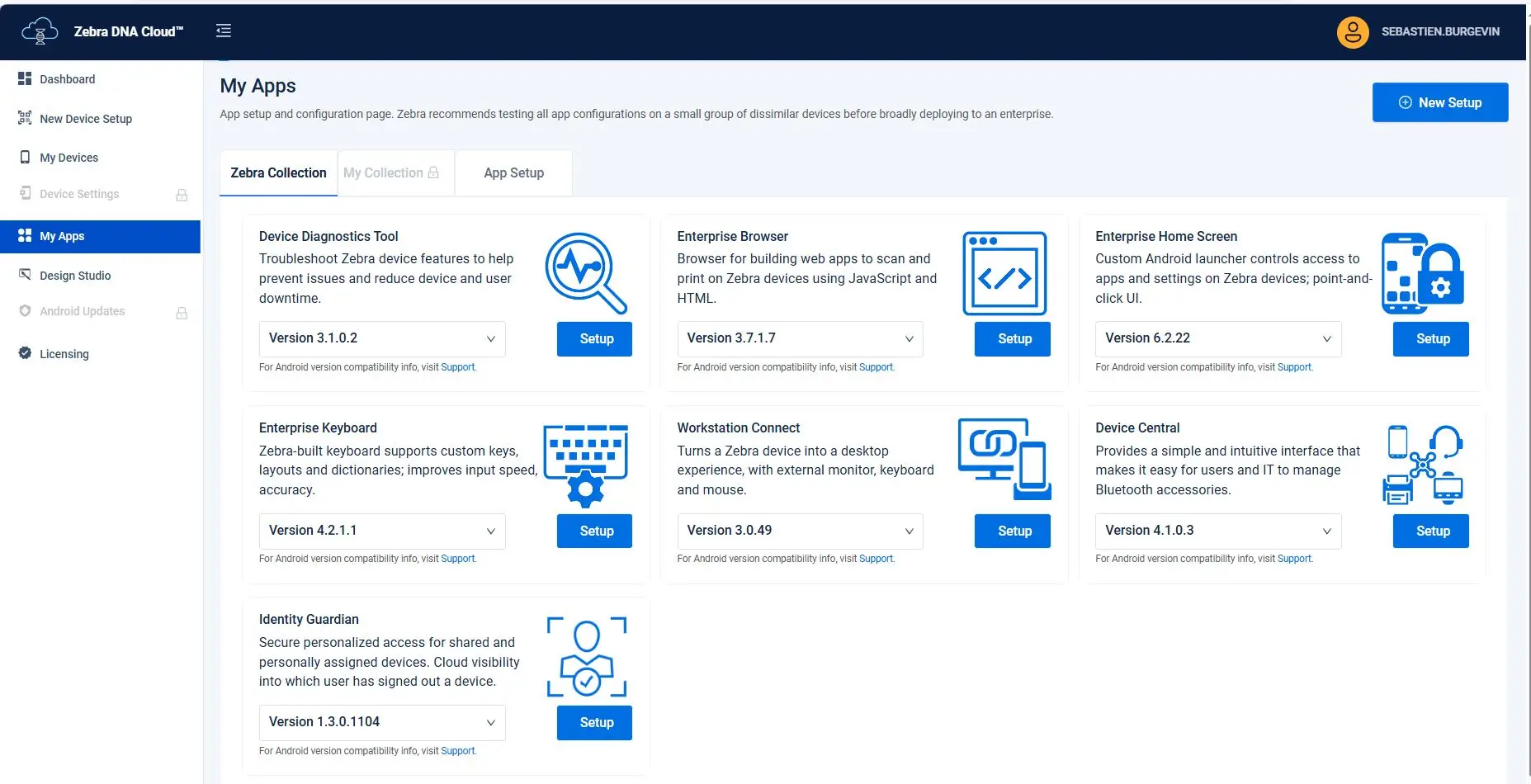1531x784 pixels.
Task: Switch to the Zebra Collection tab
Action: (x=278, y=172)
